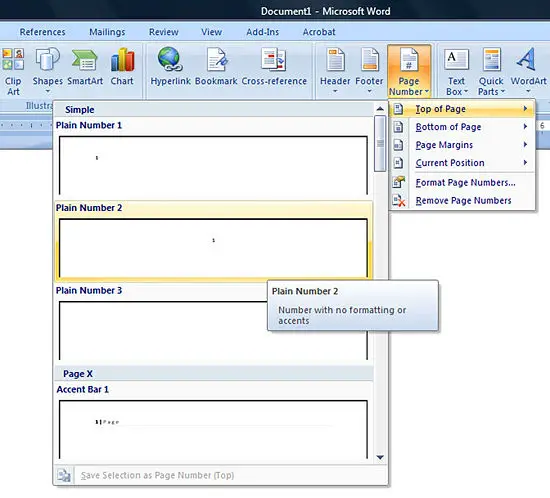Insert a SmartArt graphic
Screen dimensions: 550x498
(85, 60)
